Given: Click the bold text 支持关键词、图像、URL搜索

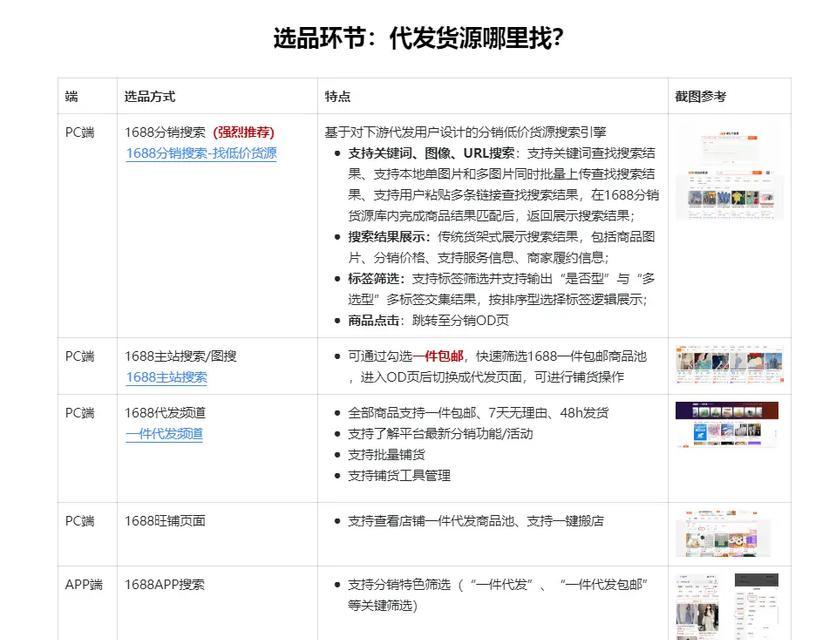Looking at the screenshot, I should 431,153.
